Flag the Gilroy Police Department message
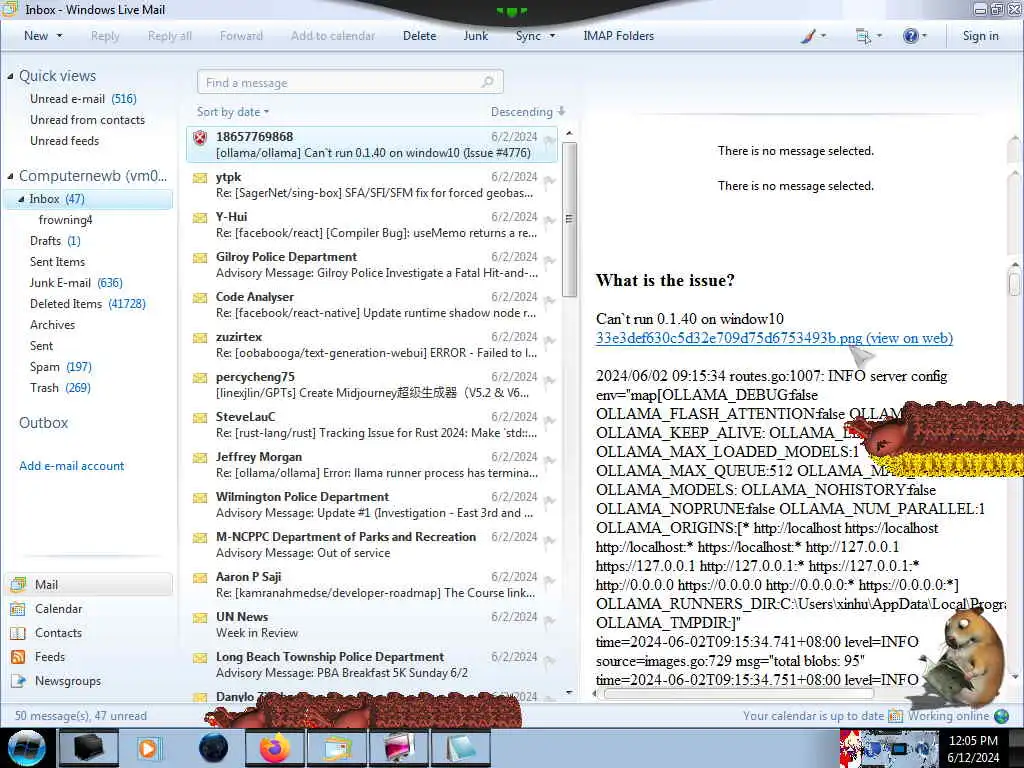1024x768 pixels. [x=549, y=261]
